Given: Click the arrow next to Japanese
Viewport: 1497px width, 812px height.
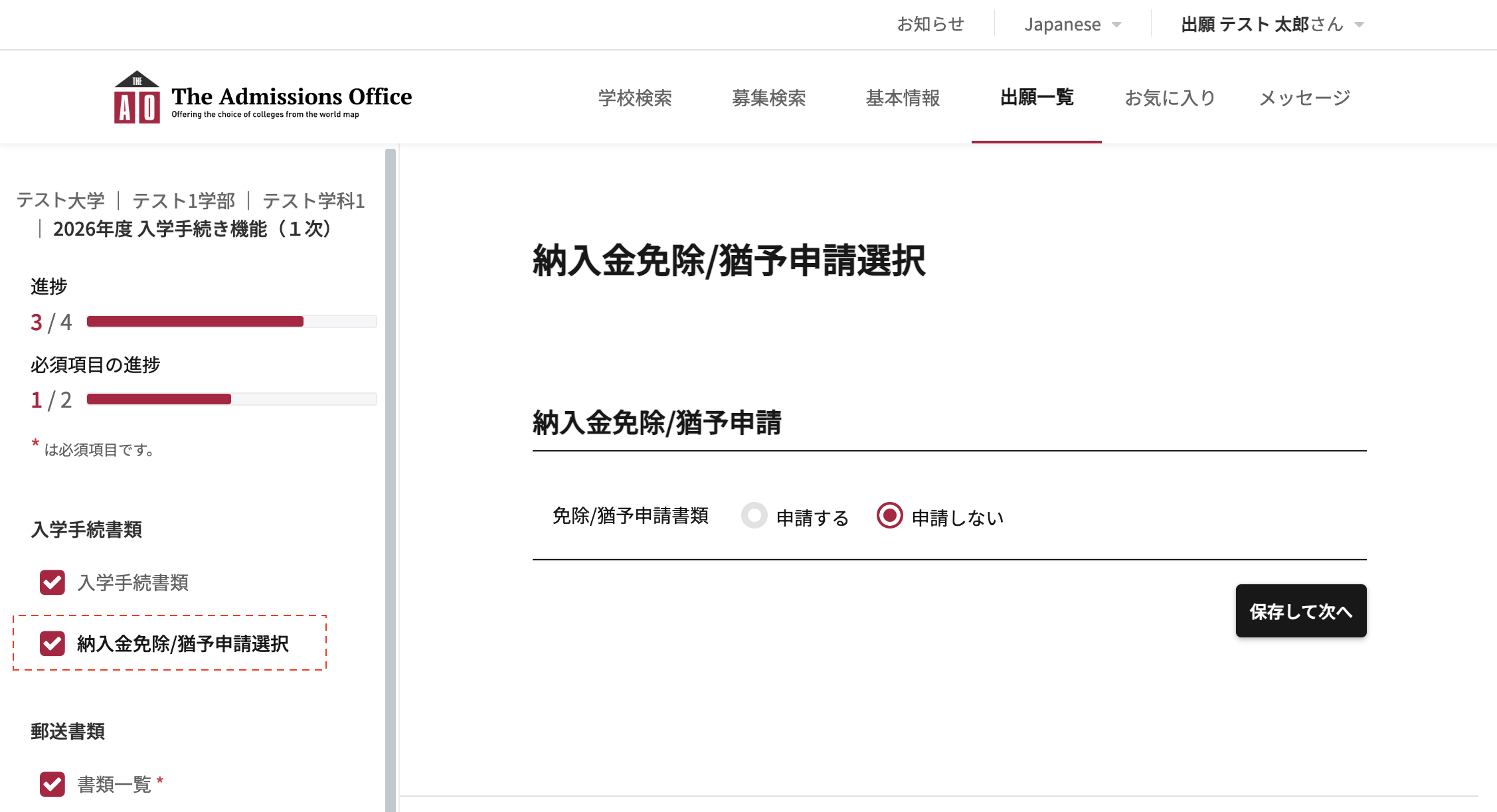Looking at the screenshot, I should [1116, 25].
